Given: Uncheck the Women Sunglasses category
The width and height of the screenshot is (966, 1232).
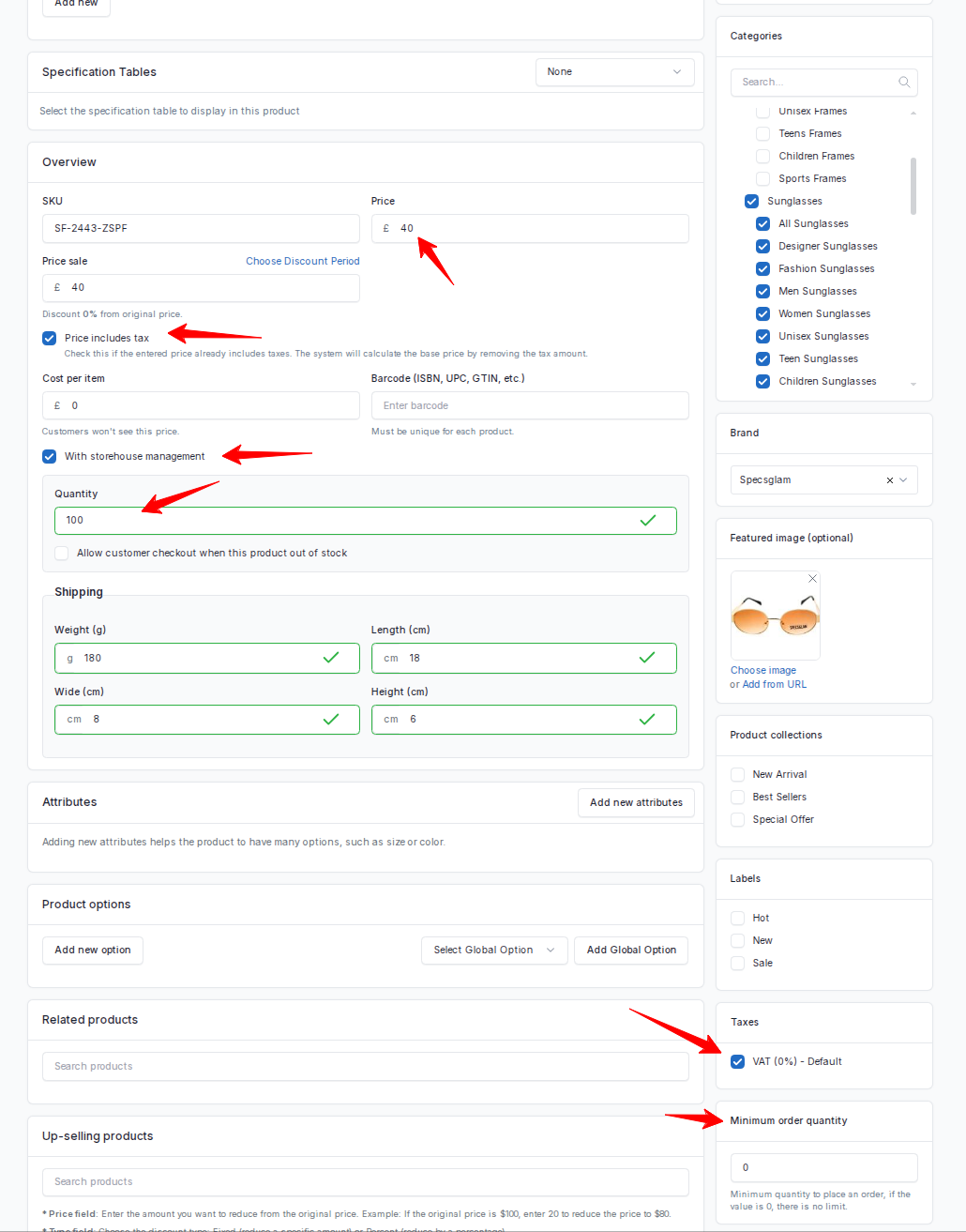Looking at the screenshot, I should click(x=762, y=314).
